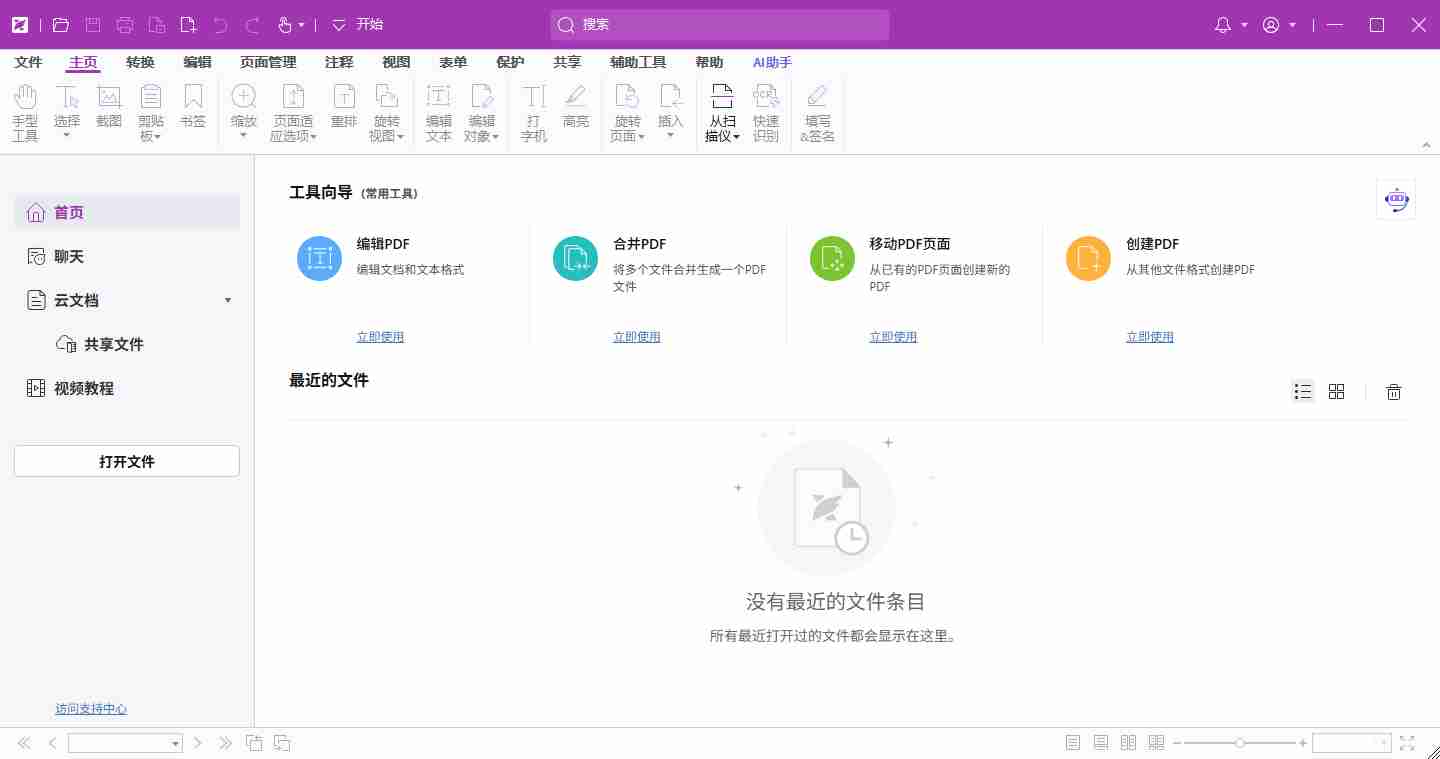The height and width of the screenshot is (759, 1440).
Task: Open the 缩放 zoom dropdown
Action: point(244,112)
